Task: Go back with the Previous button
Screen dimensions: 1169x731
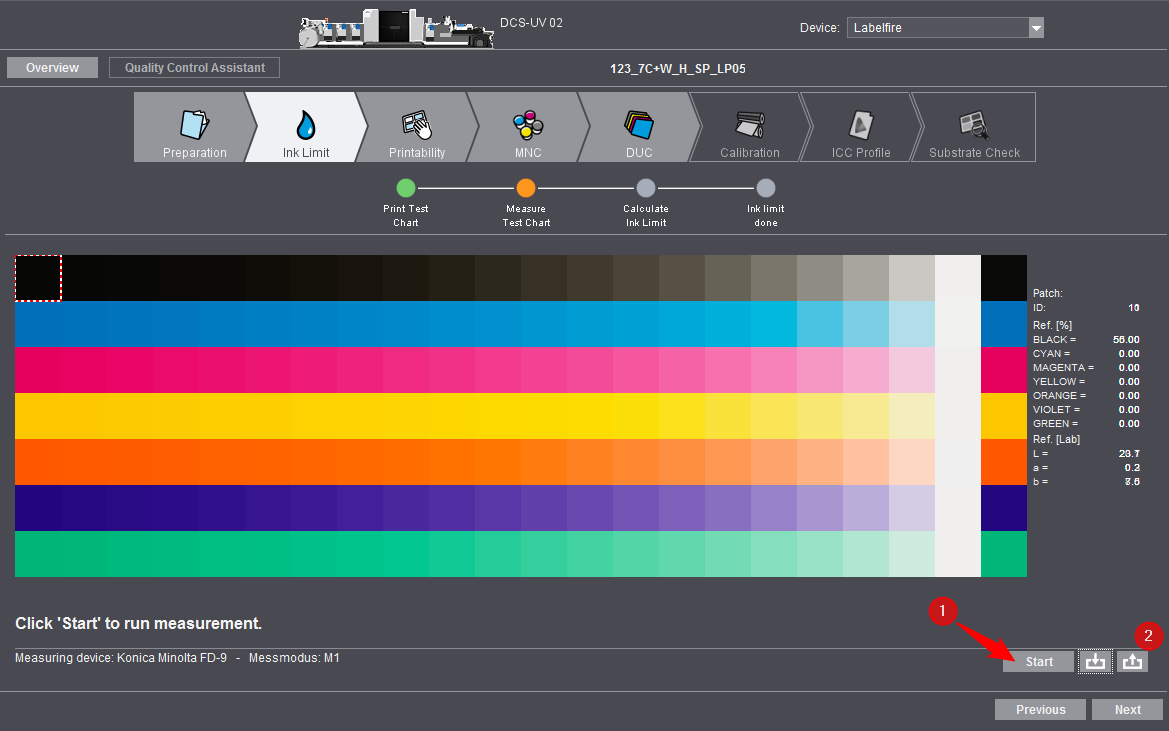Action: point(1040,709)
